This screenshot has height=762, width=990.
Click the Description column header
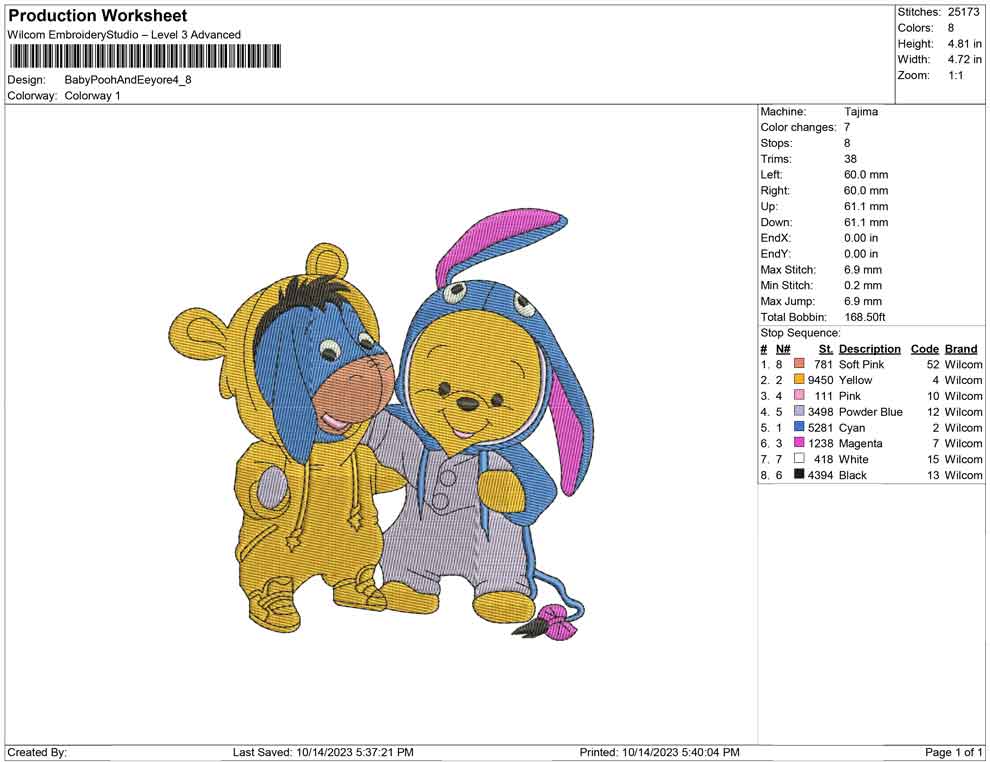pyautogui.click(x=869, y=349)
